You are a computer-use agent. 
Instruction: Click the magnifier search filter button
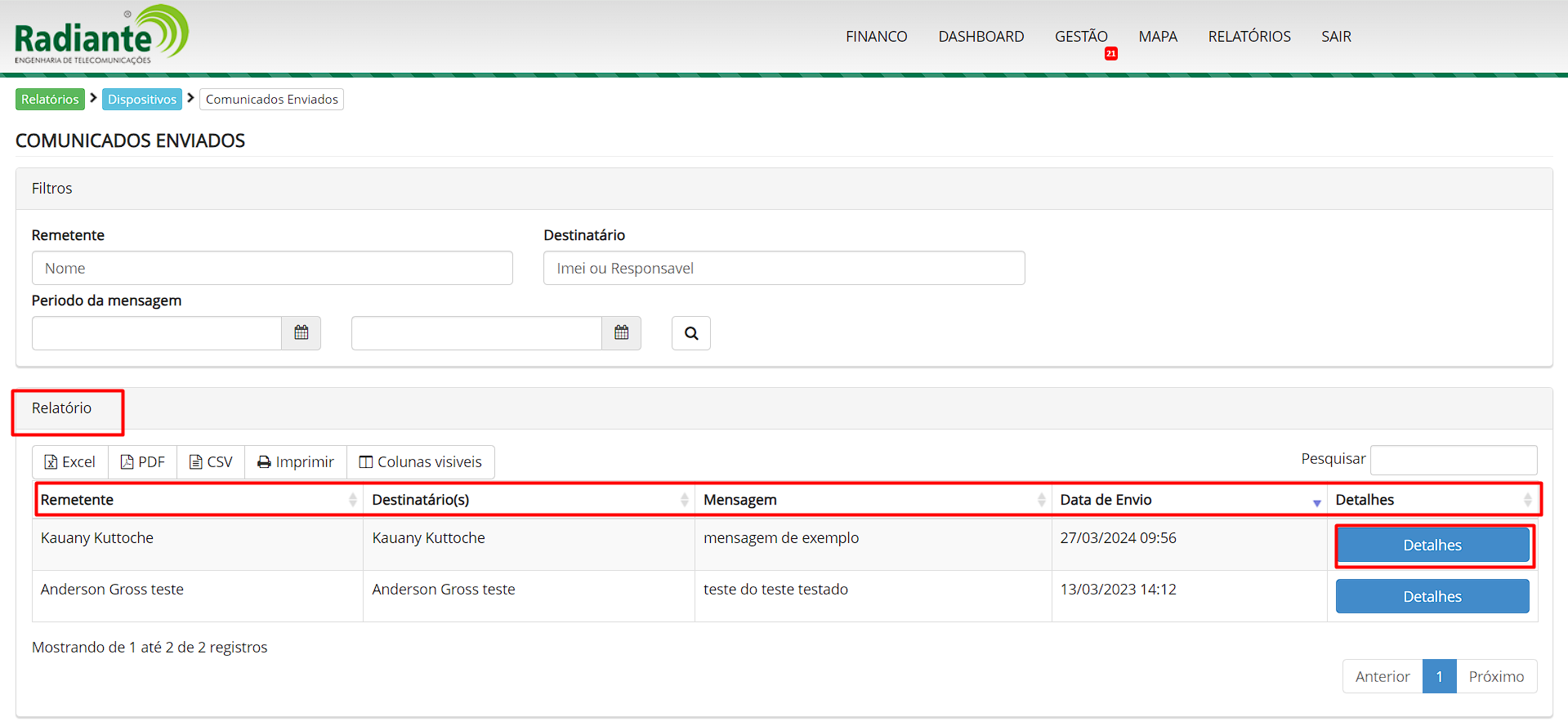point(690,333)
